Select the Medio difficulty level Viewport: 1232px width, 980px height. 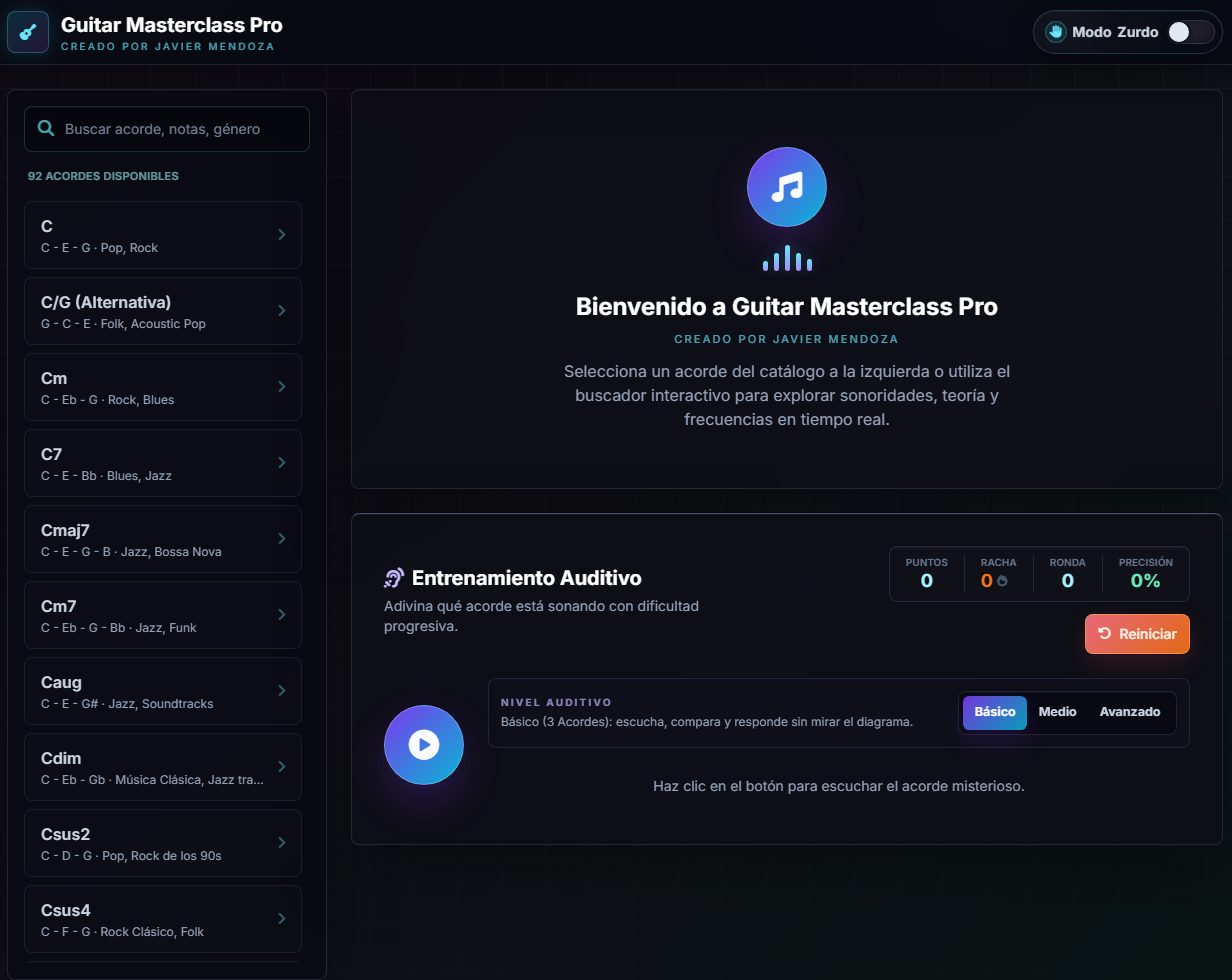(1057, 712)
